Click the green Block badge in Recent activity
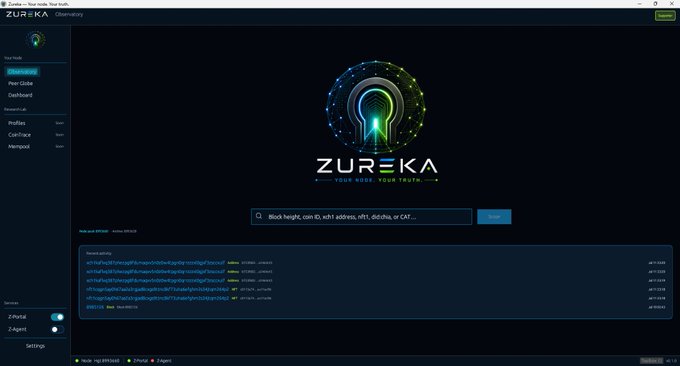 111,307
